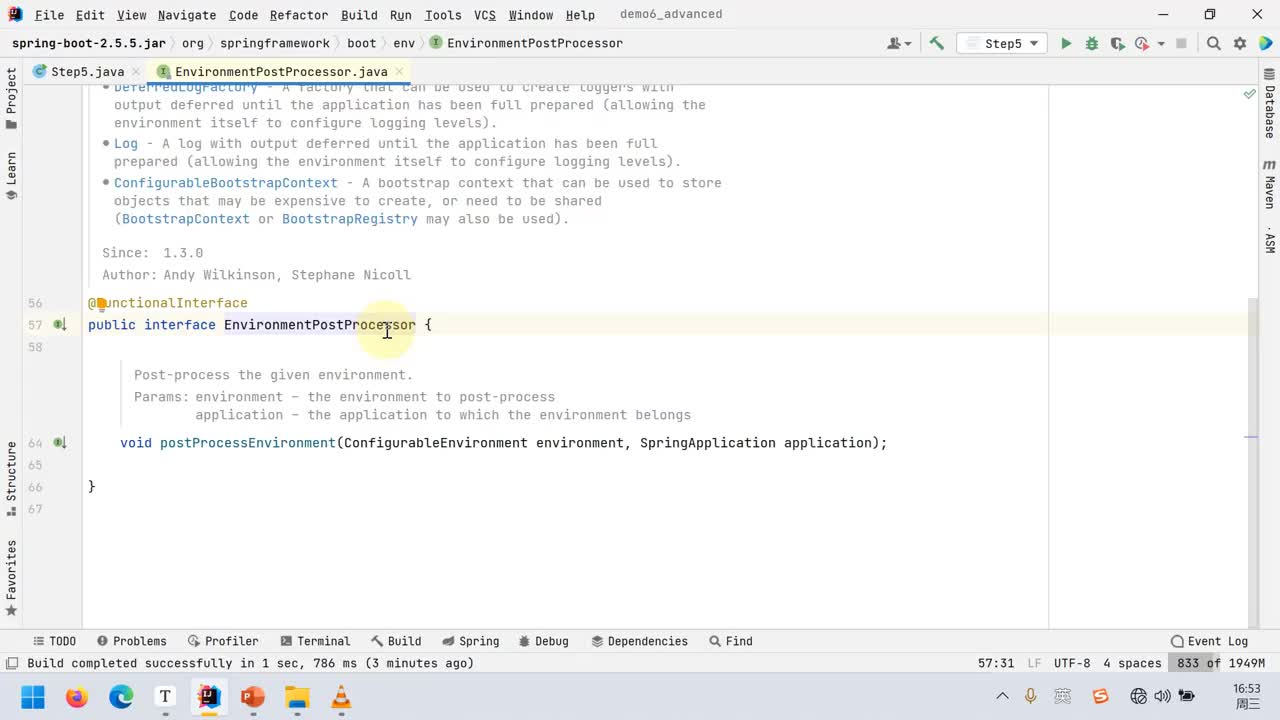Open the Build menu
This screenshot has width=1280, height=720.
(x=359, y=15)
